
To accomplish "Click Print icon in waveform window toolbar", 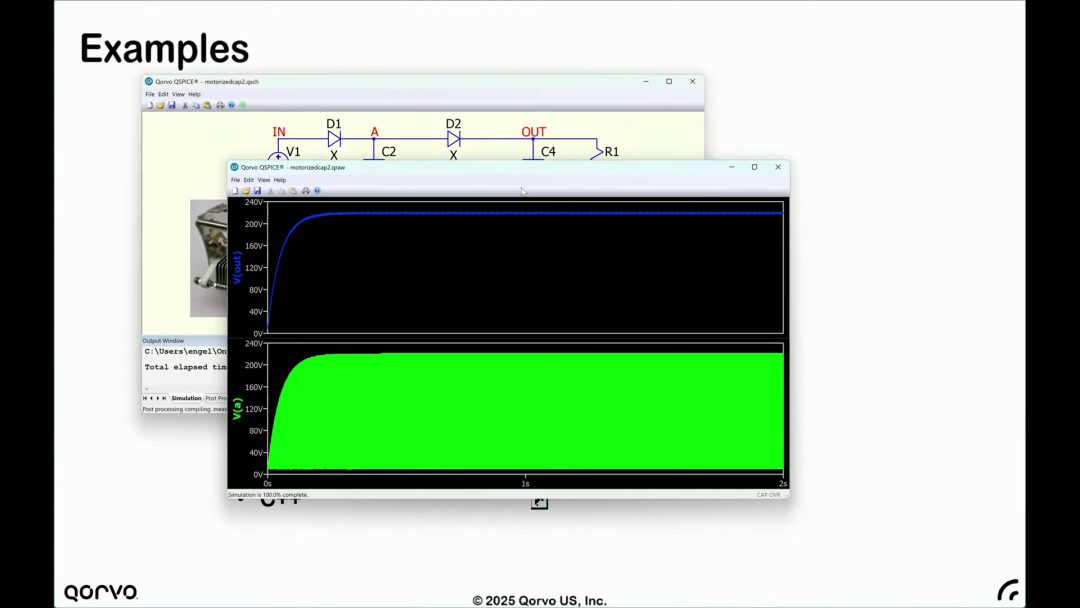I will point(306,191).
